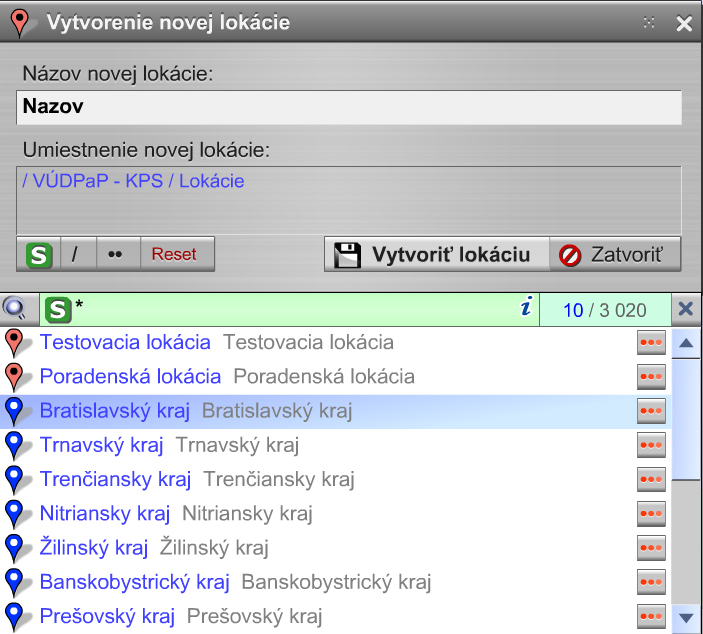This screenshot has height=634, width=703.
Task: Click the VÚDPaP - KPS / Lokácie path link
Action: pyautogui.click(x=134, y=181)
